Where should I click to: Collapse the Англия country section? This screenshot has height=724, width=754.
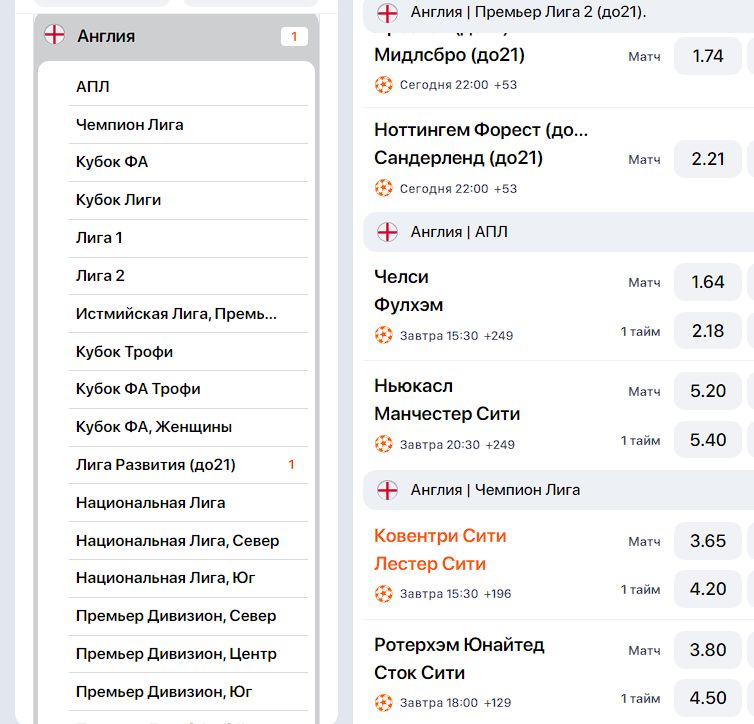(176, 37)
